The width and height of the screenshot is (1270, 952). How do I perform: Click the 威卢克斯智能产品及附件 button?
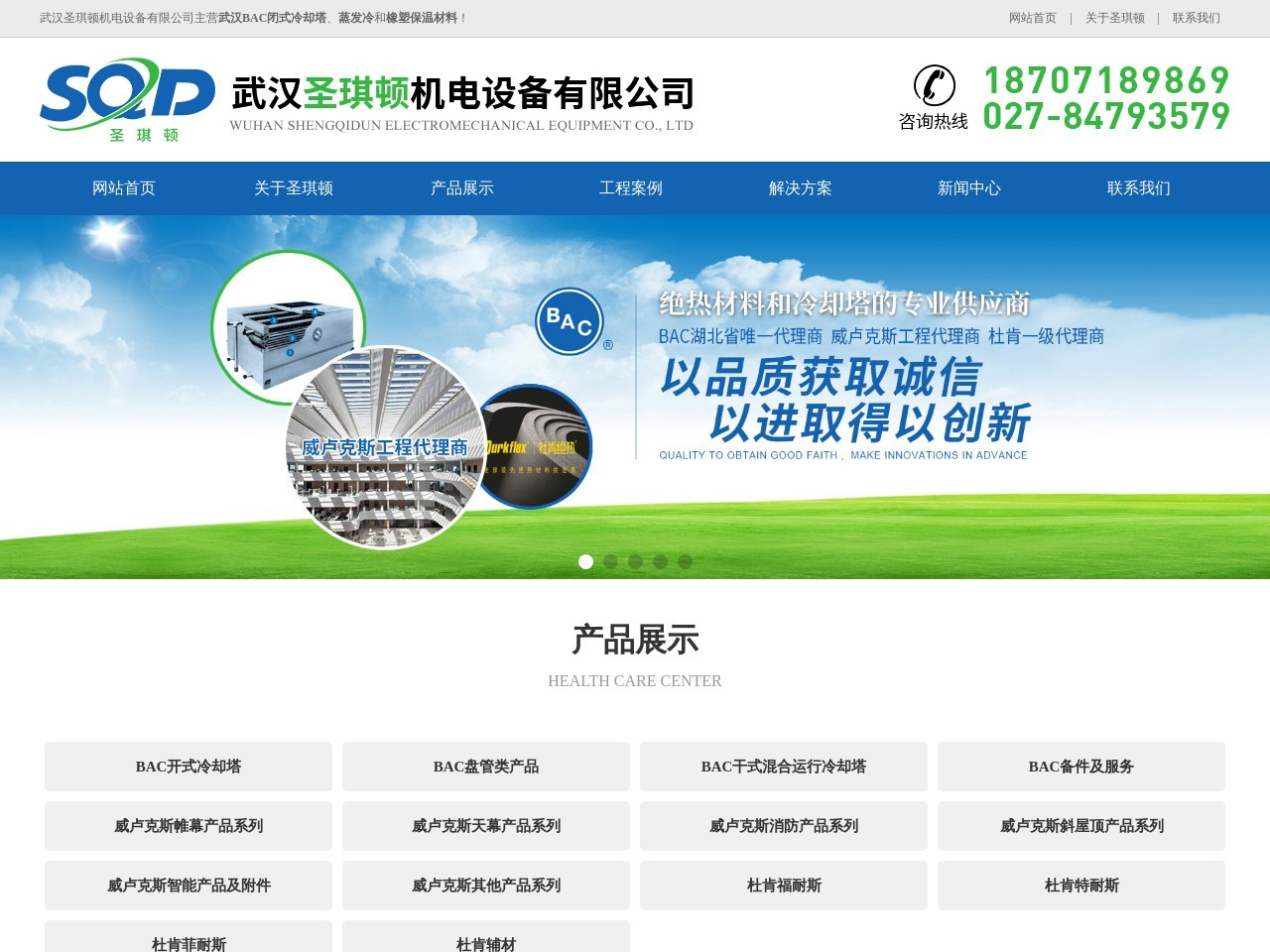pyautogui.click(x=189, y=886)
